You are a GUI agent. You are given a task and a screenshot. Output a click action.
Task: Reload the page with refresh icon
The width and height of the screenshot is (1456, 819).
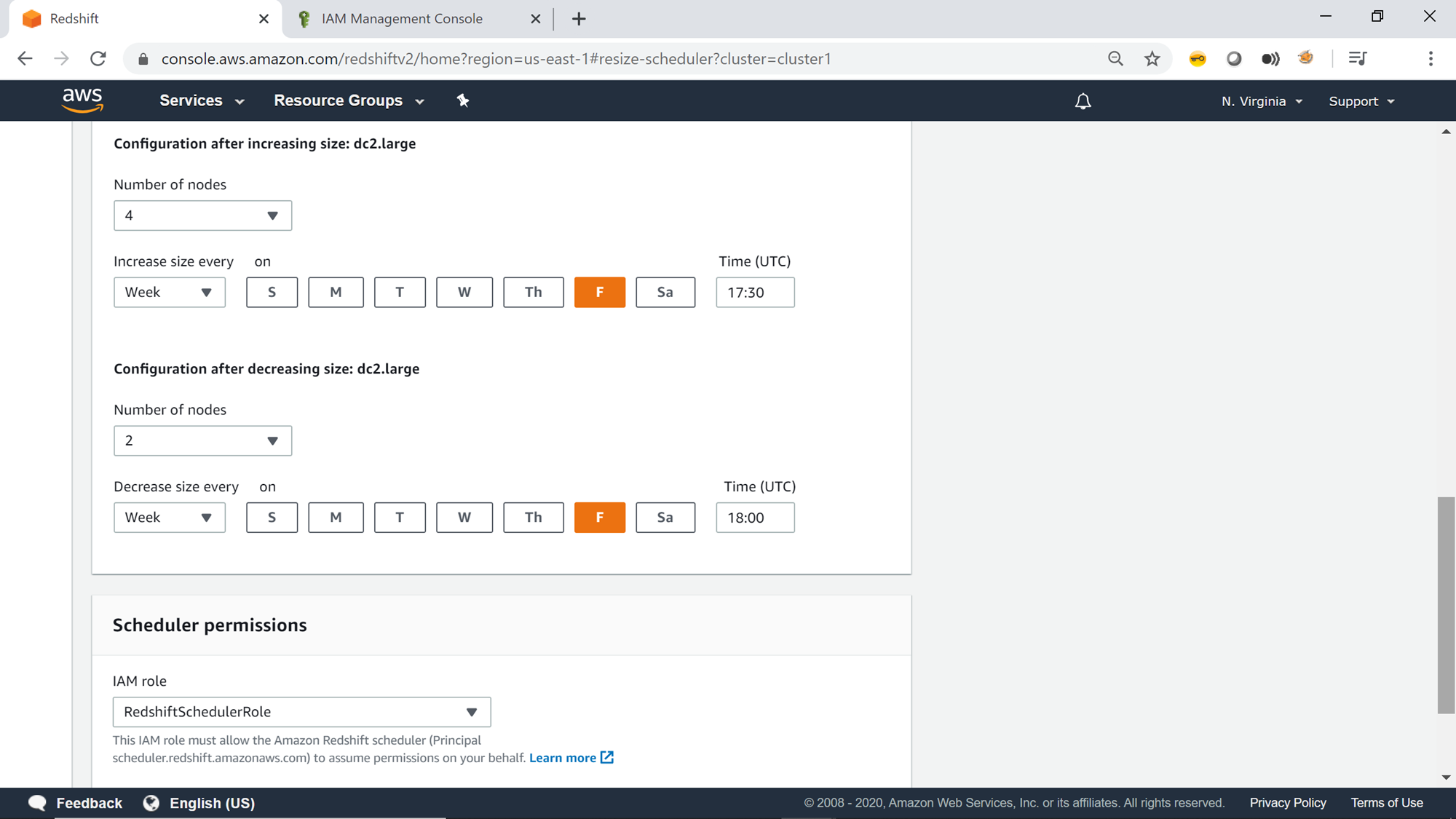(x=98, y=59)
